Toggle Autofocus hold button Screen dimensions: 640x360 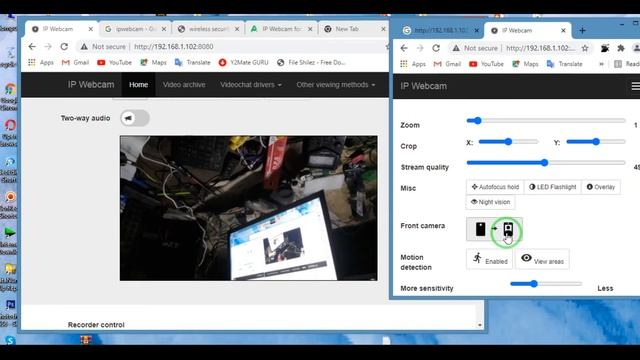(495, 187)
